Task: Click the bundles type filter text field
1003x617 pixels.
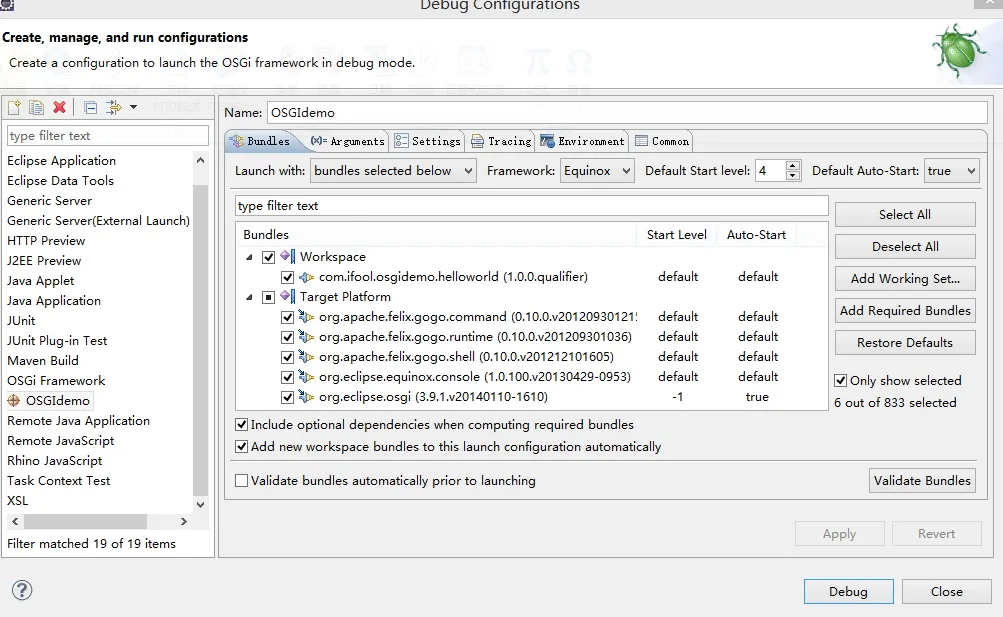Action: tap(531, 206)
